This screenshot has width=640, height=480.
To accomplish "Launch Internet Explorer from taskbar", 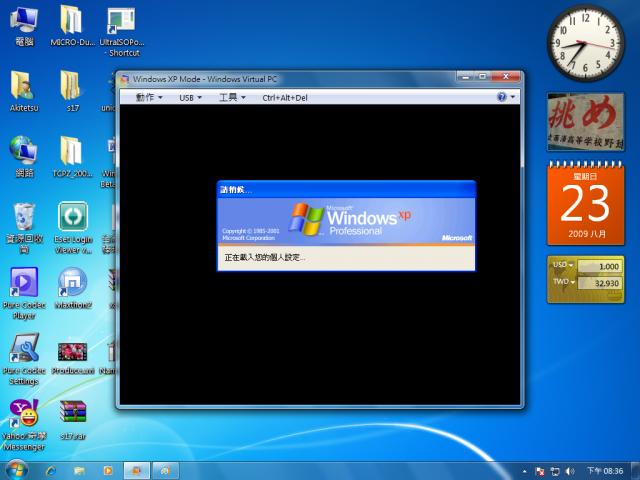I will tap(51, 471).
